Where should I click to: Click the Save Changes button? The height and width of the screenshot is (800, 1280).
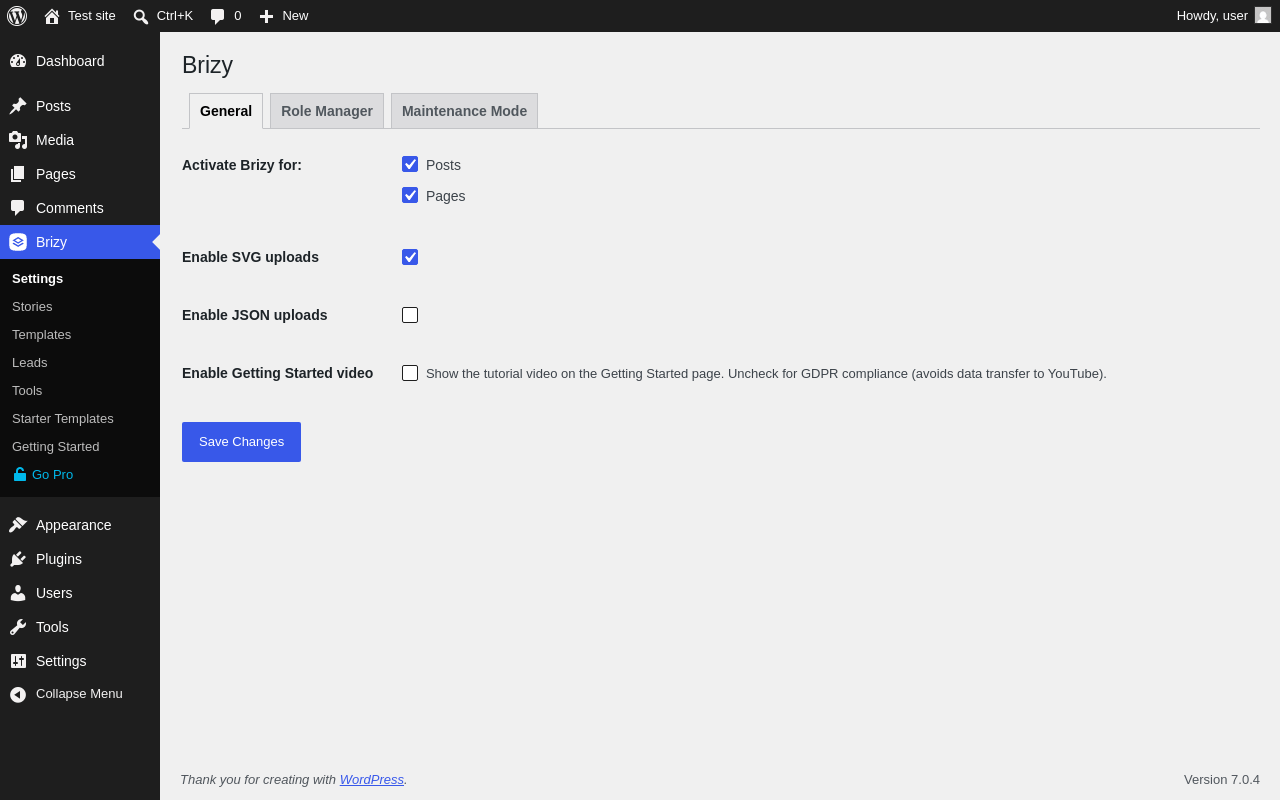[241, 442]
